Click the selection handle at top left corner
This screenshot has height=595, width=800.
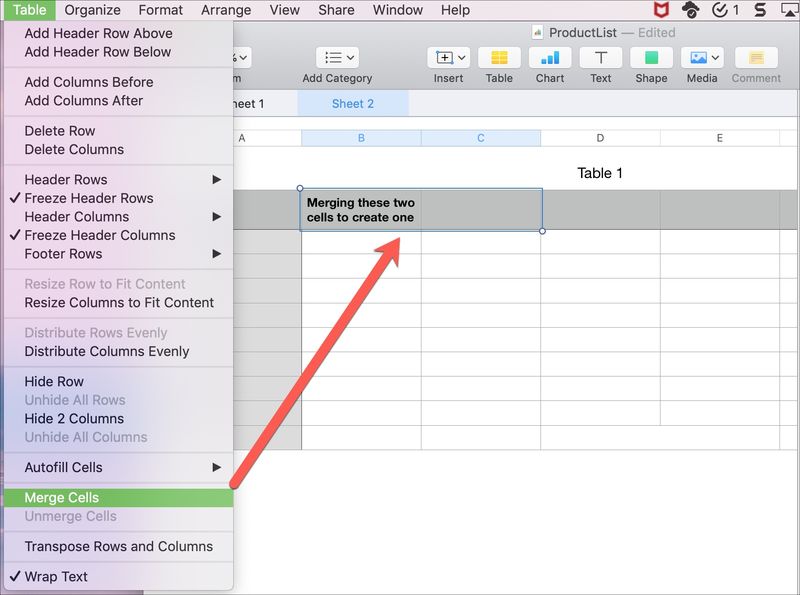[300, 188]
